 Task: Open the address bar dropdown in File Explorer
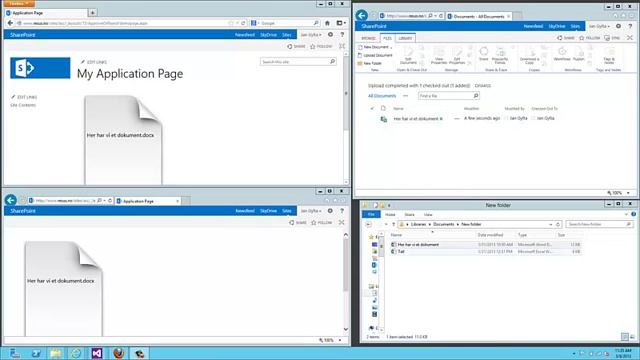551,224
